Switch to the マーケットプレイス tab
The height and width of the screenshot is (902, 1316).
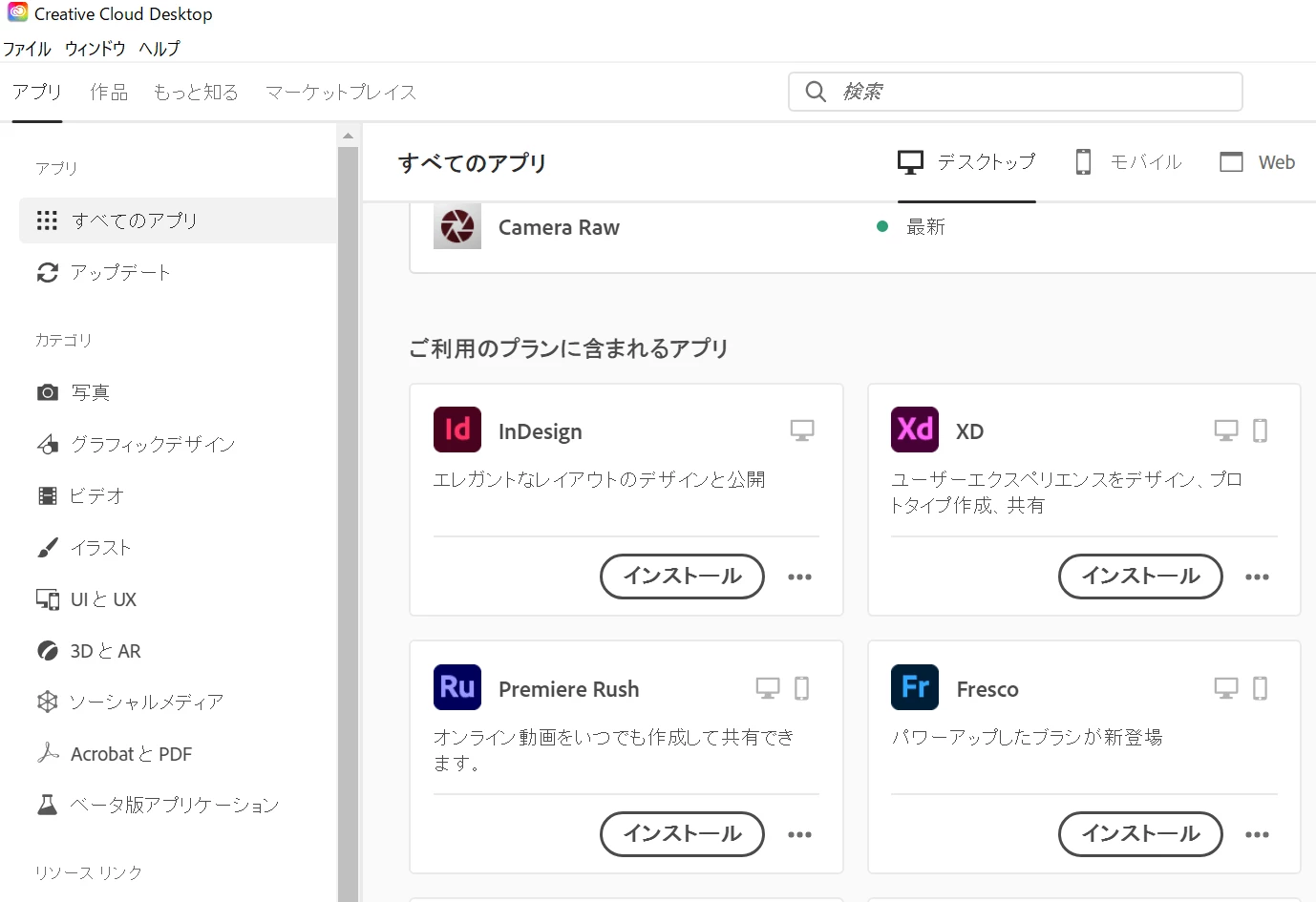341,92
